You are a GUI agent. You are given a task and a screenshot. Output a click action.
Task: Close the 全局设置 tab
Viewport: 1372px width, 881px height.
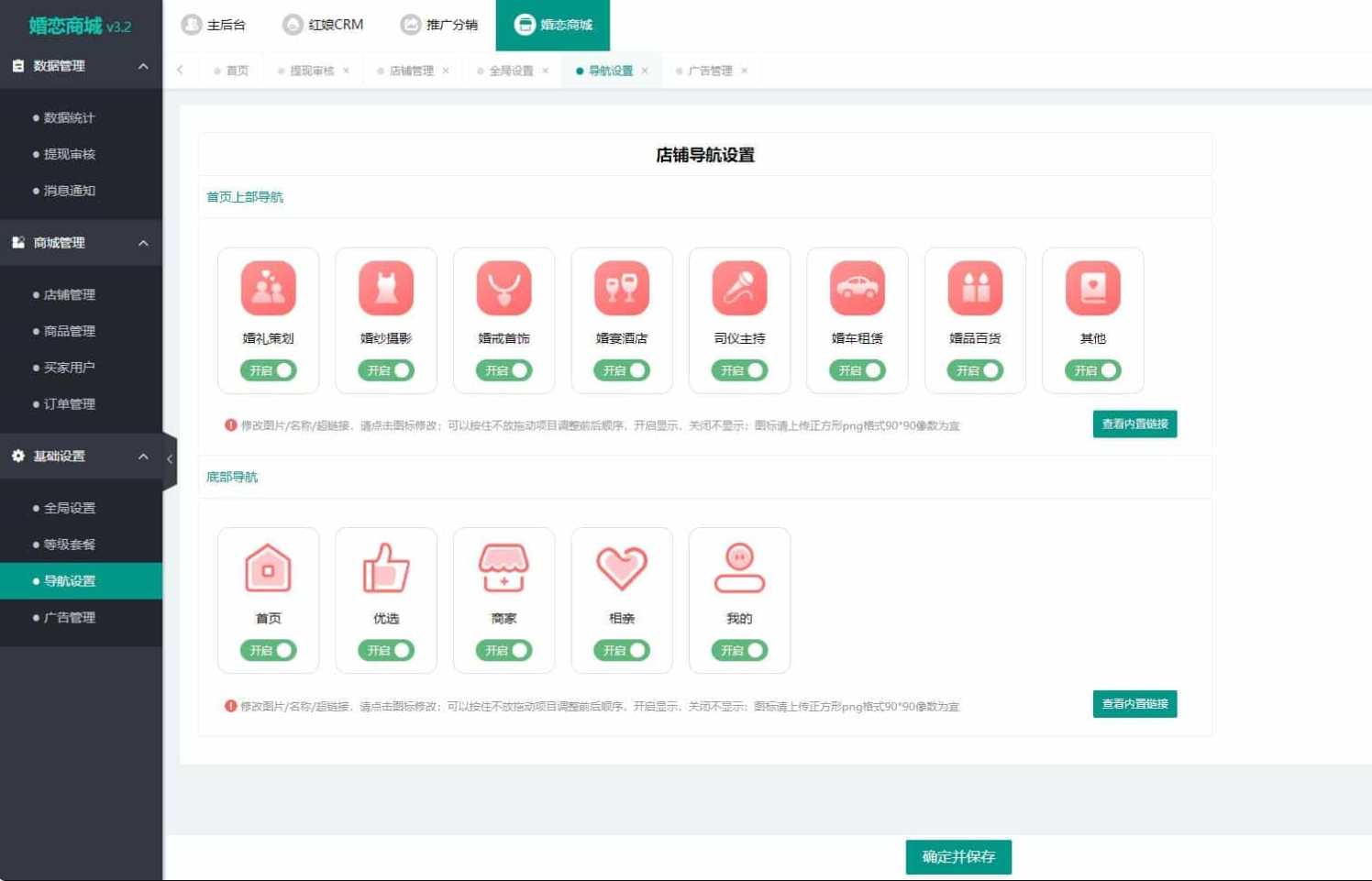pyautogui.click(x=546, y=71)
